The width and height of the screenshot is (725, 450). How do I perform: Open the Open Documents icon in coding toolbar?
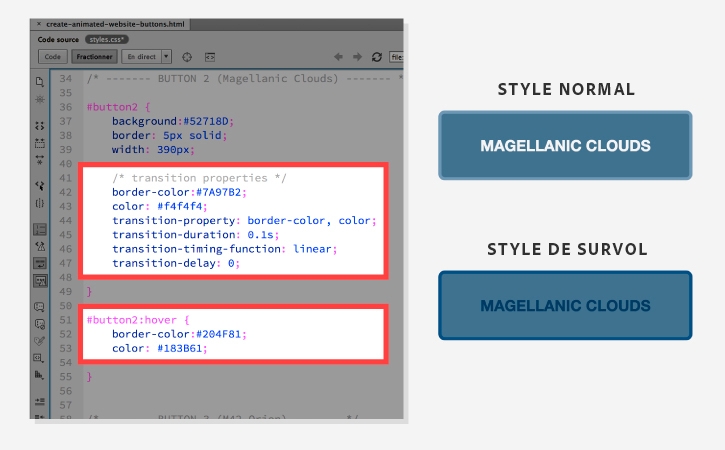(x=40, y=82)
